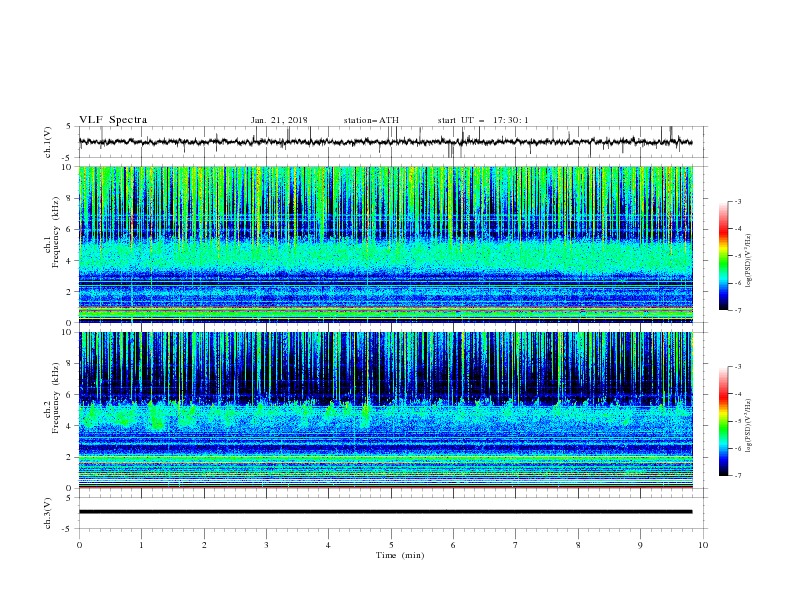
Task: Click the ch.3(V) black signal trace
Action: point(386,512)
